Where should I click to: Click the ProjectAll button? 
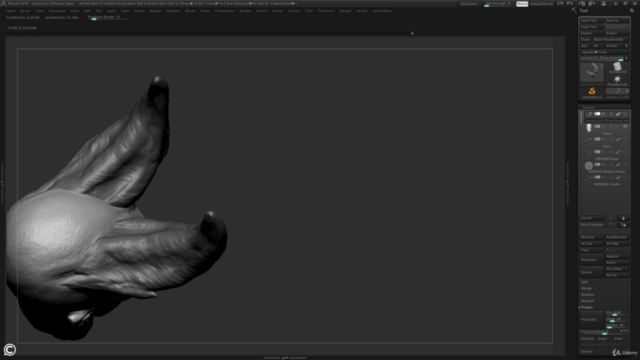[x=592, y=320]
